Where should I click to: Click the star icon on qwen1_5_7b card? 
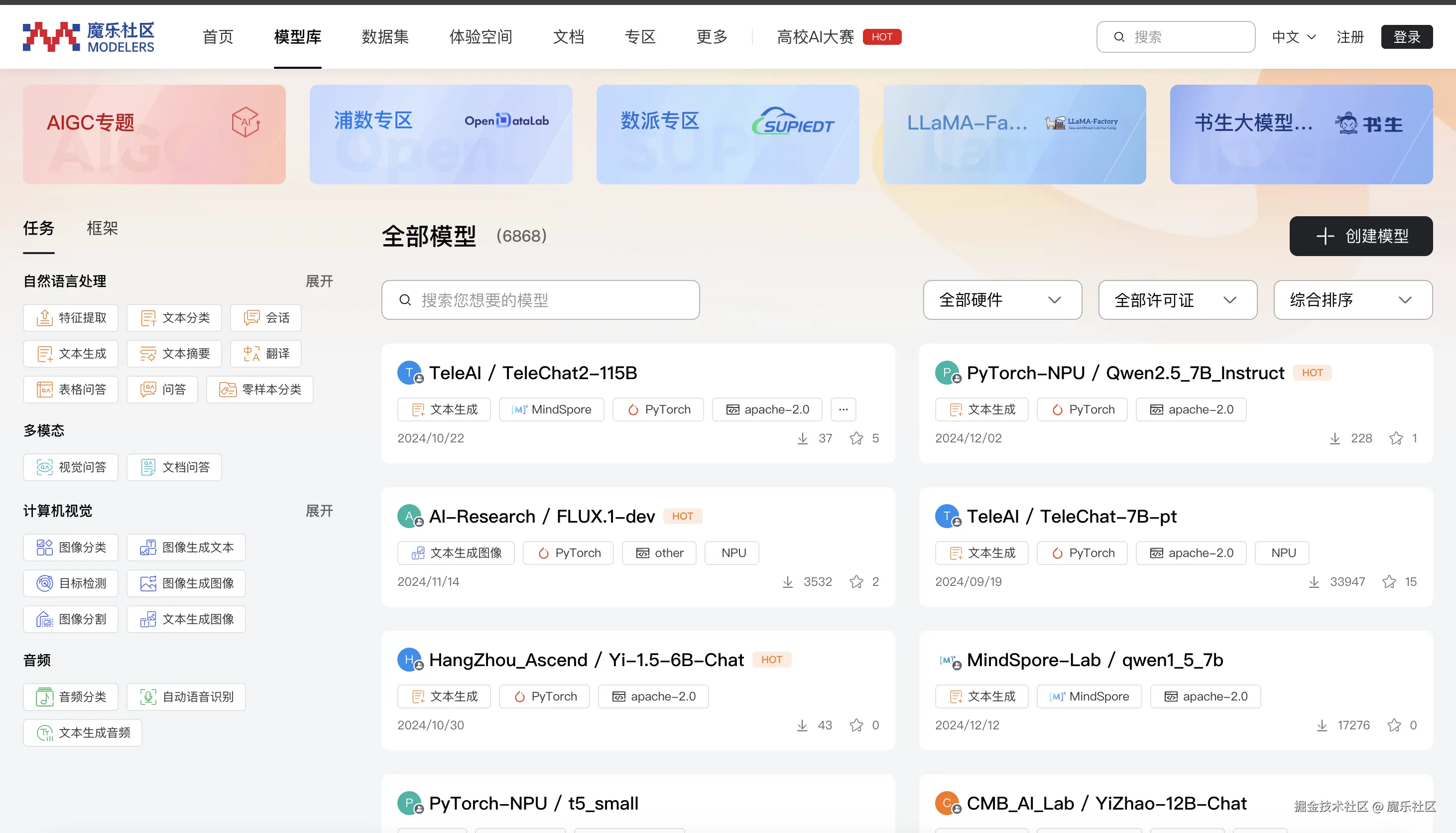(x=1394, y=725)
